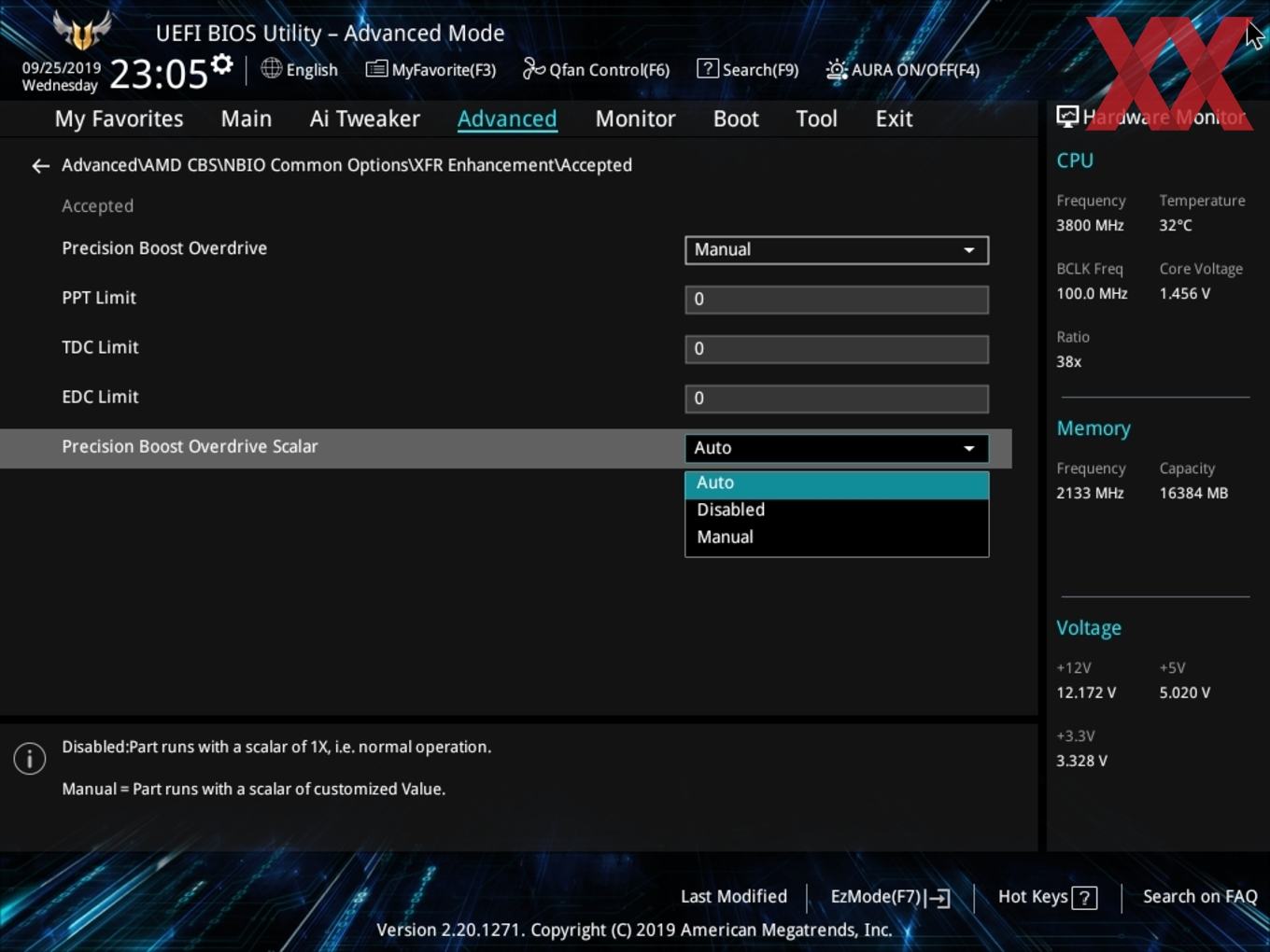Open MyFavorite(F3) list icon
Viewport: 1270px width, 952px height.
tap(376, 69)
